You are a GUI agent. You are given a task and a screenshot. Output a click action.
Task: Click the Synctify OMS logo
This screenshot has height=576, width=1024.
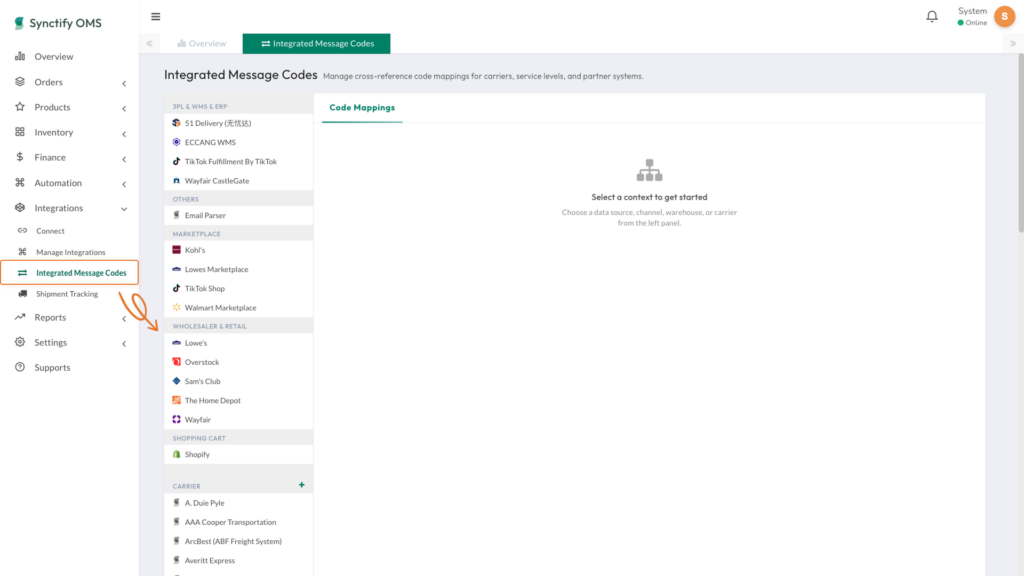tap(57, 23)
